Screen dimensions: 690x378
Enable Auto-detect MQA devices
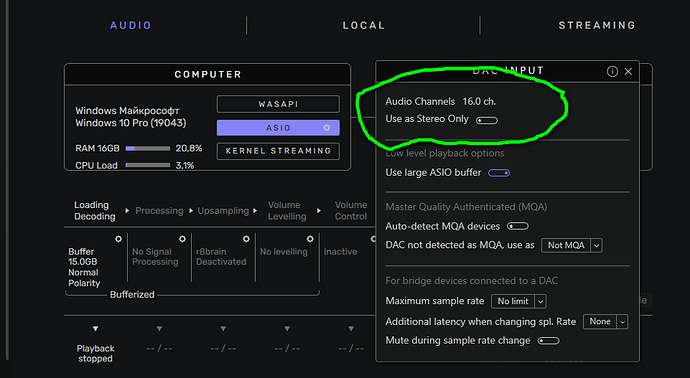(518, 226)
